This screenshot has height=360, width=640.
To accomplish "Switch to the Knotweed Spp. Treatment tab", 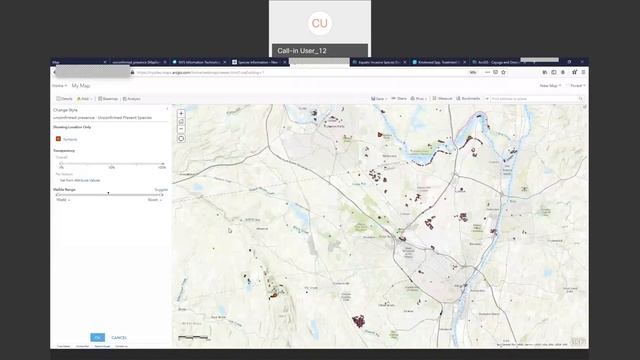I will pos(439,62).
